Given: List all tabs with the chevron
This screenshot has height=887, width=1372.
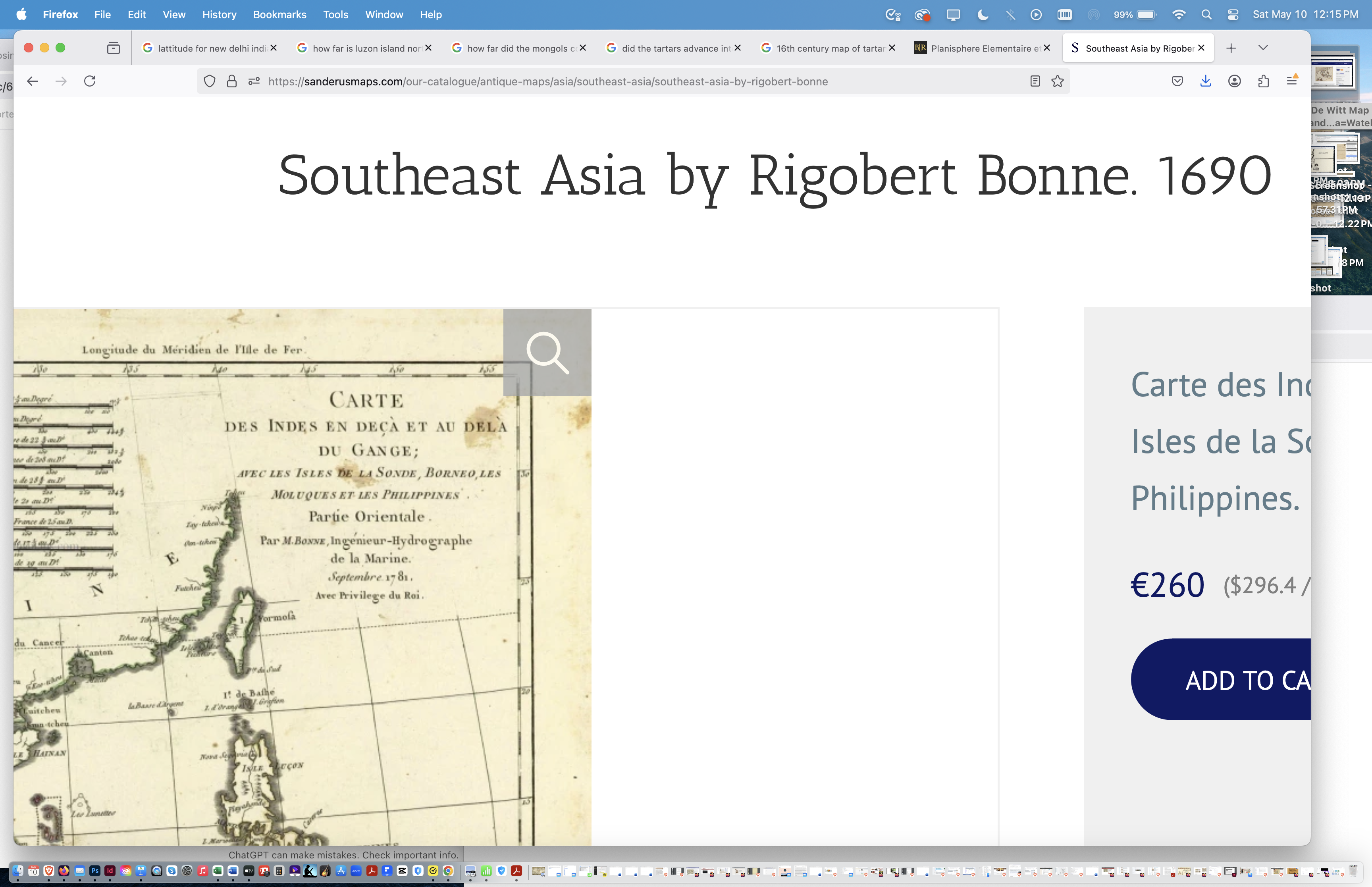Looking at the screenshot, I should click(1262, 48).
